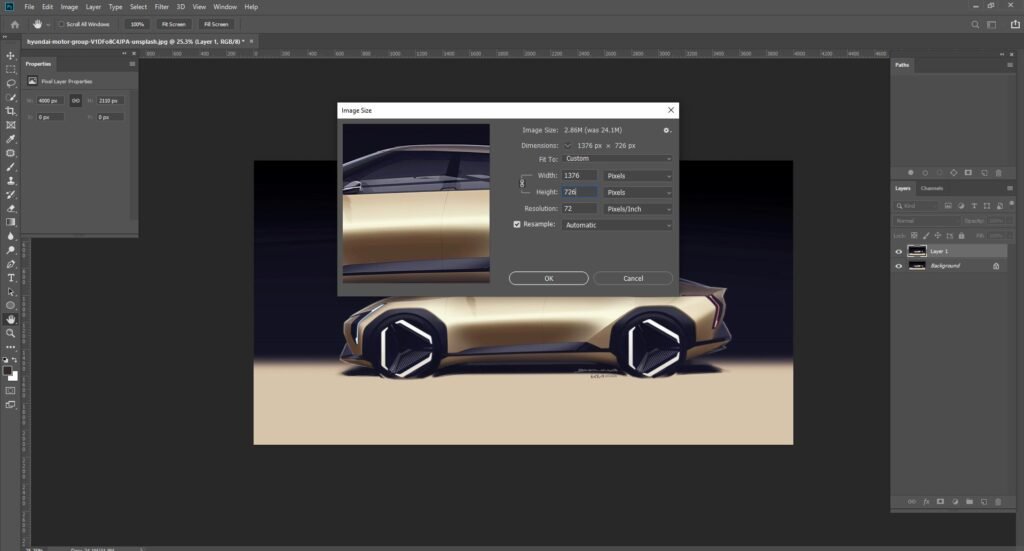Click the foreground color swatch

[7, 371]
